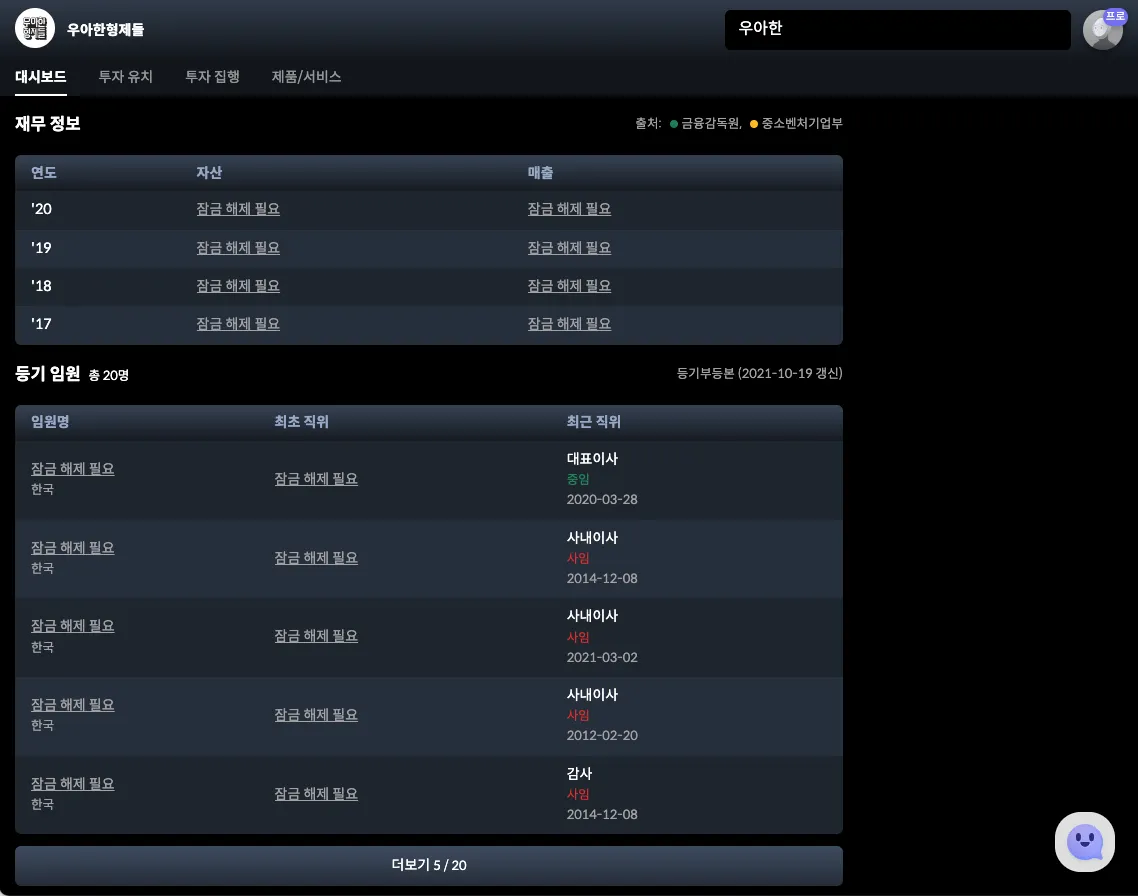Click the 최초 직위 column header
Image resolution: width=1138 pixels, height=896 pixels.
[301, 422]
